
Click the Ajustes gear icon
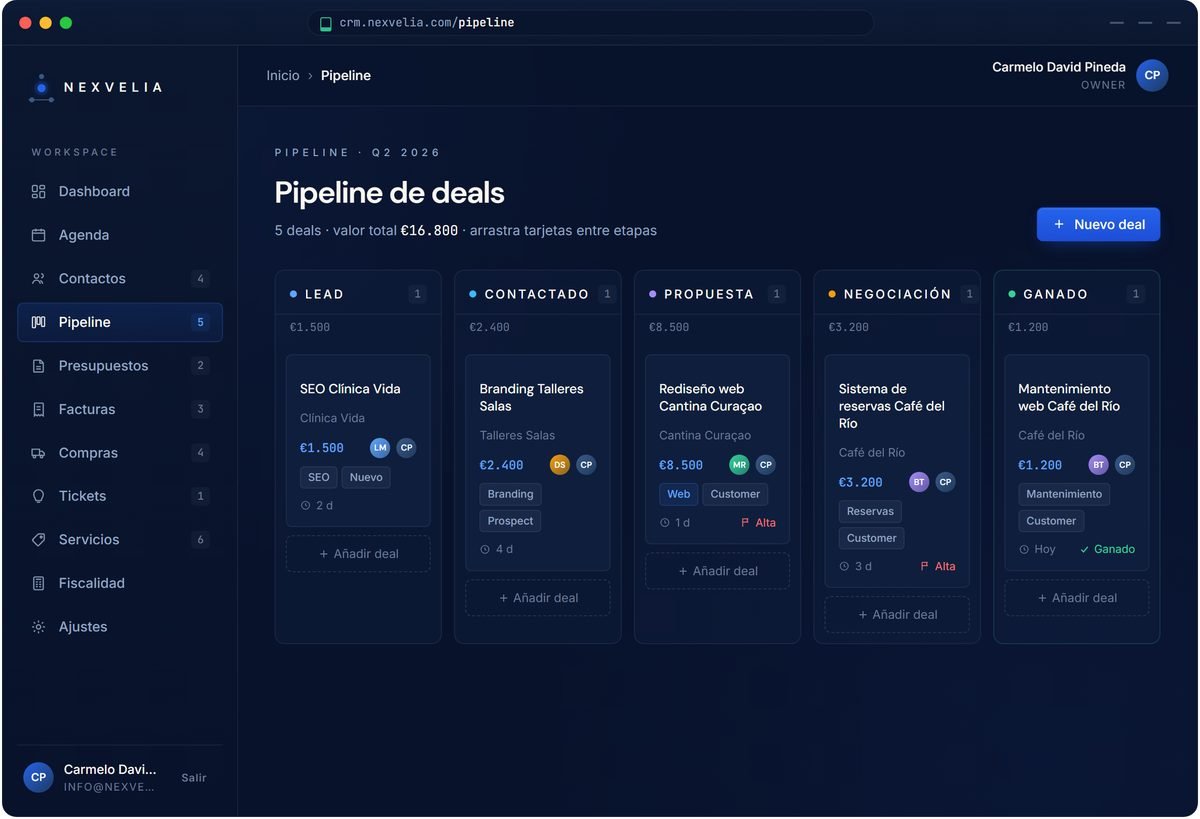38,627
